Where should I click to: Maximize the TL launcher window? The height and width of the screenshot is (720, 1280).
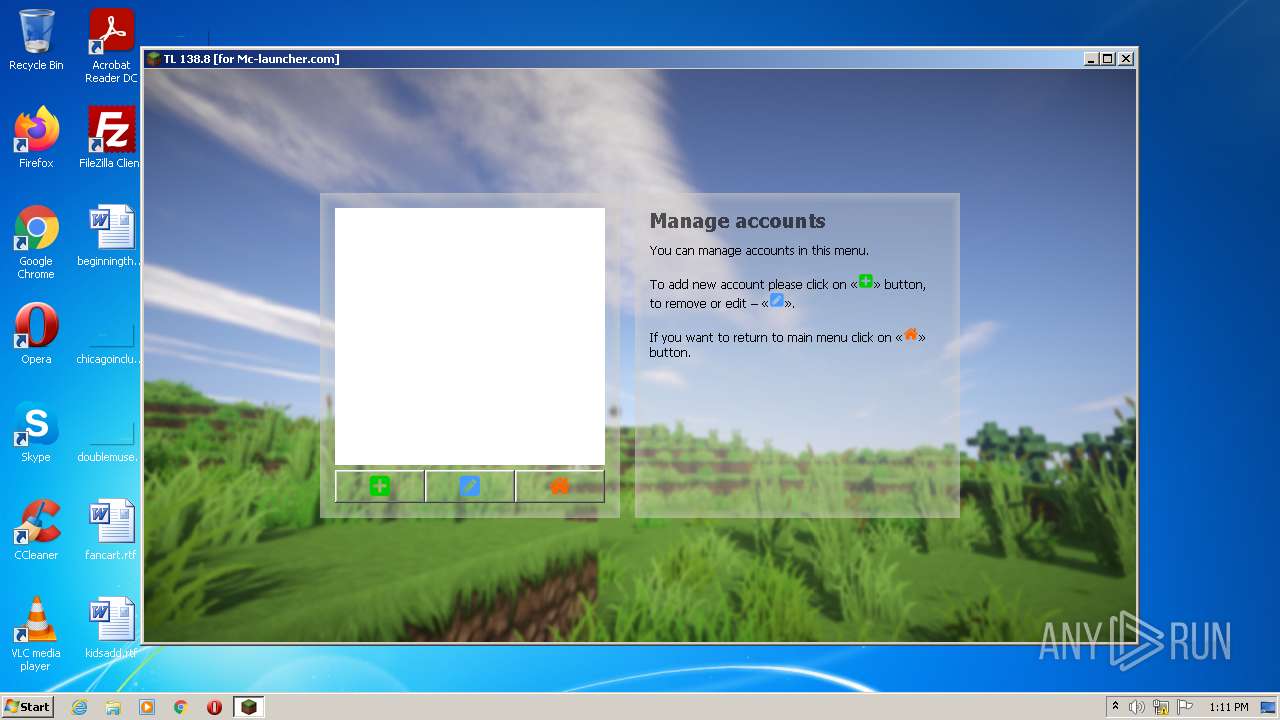coord(1108,59)
